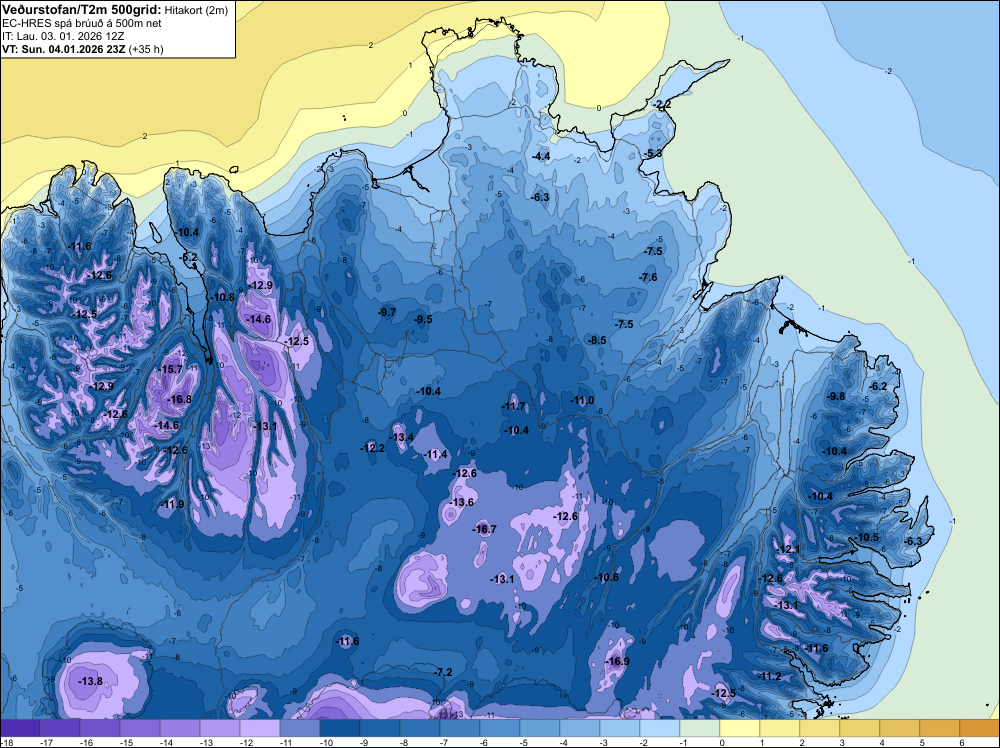Image resolution: width=1000 pixels, height=748 pixels.
Task: Select the -8.5 temperature value
Action: click(598, 341)
